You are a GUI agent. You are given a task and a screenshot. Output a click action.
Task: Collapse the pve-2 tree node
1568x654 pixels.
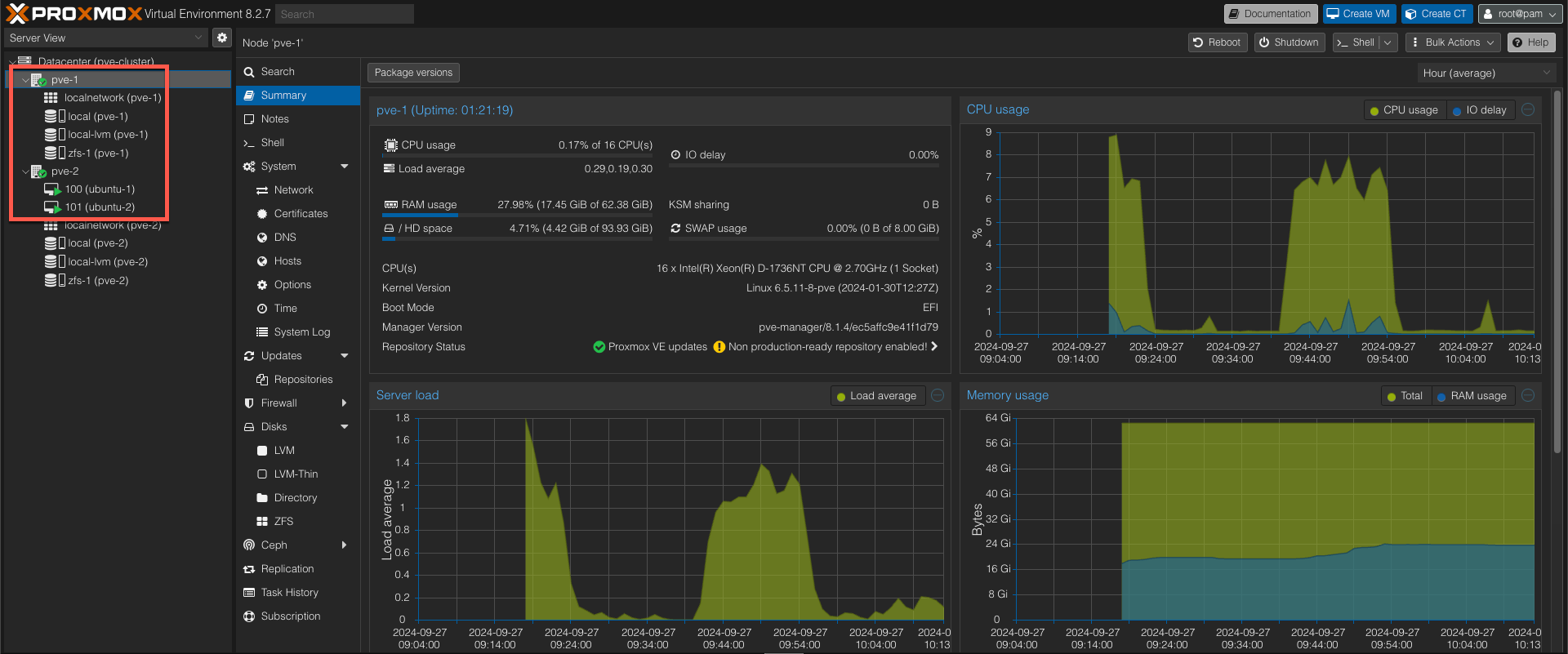(x=24, y=171)
